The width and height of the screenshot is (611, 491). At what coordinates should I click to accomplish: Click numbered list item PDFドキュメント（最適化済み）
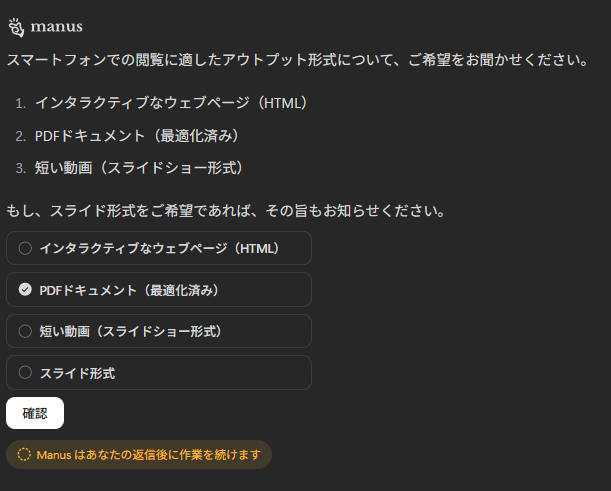click(x=137, y=136)
